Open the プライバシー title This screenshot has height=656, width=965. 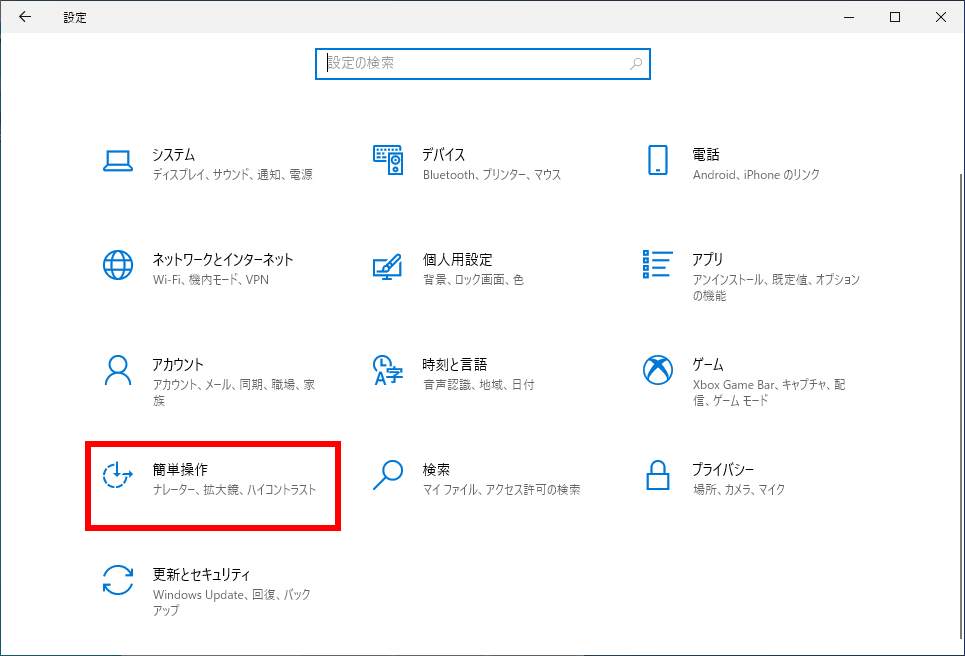723,470
